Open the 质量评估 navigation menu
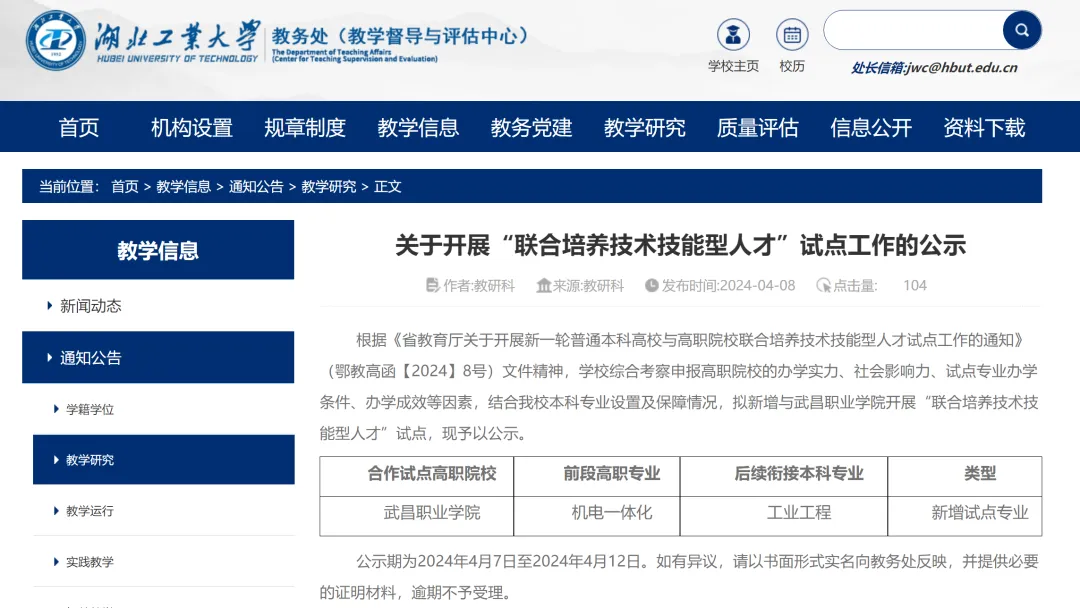Screen dimensions: 1080x608 [757, 127]
